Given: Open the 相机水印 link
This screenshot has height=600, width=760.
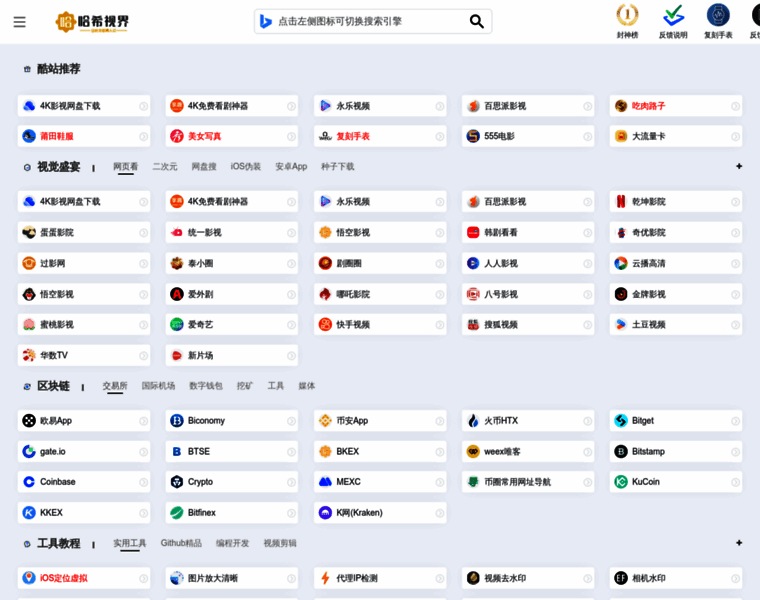Looking at the screenshot, I should [x=676, y=578].
